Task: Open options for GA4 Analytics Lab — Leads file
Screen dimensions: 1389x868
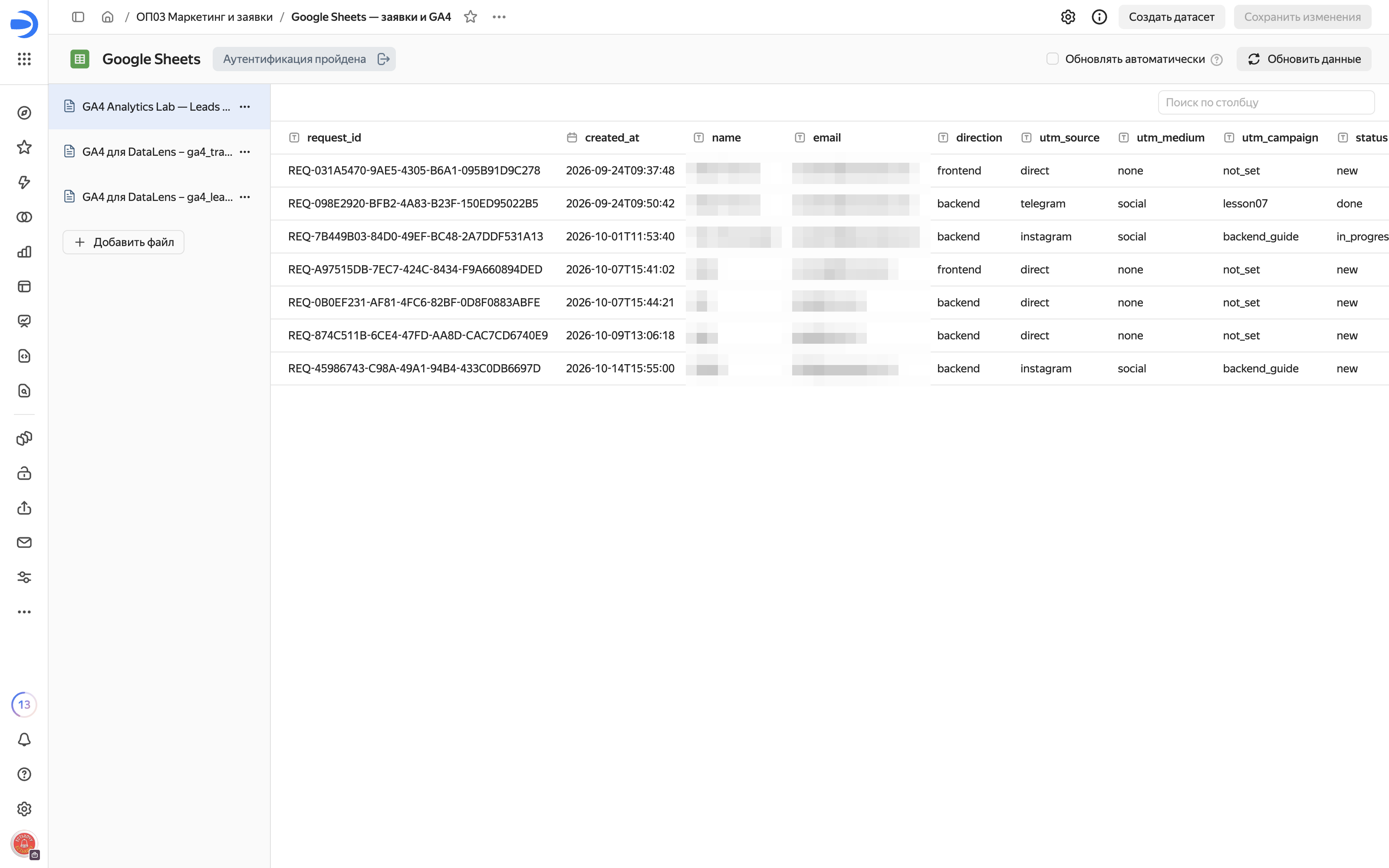Action: (x=244, y=107)
